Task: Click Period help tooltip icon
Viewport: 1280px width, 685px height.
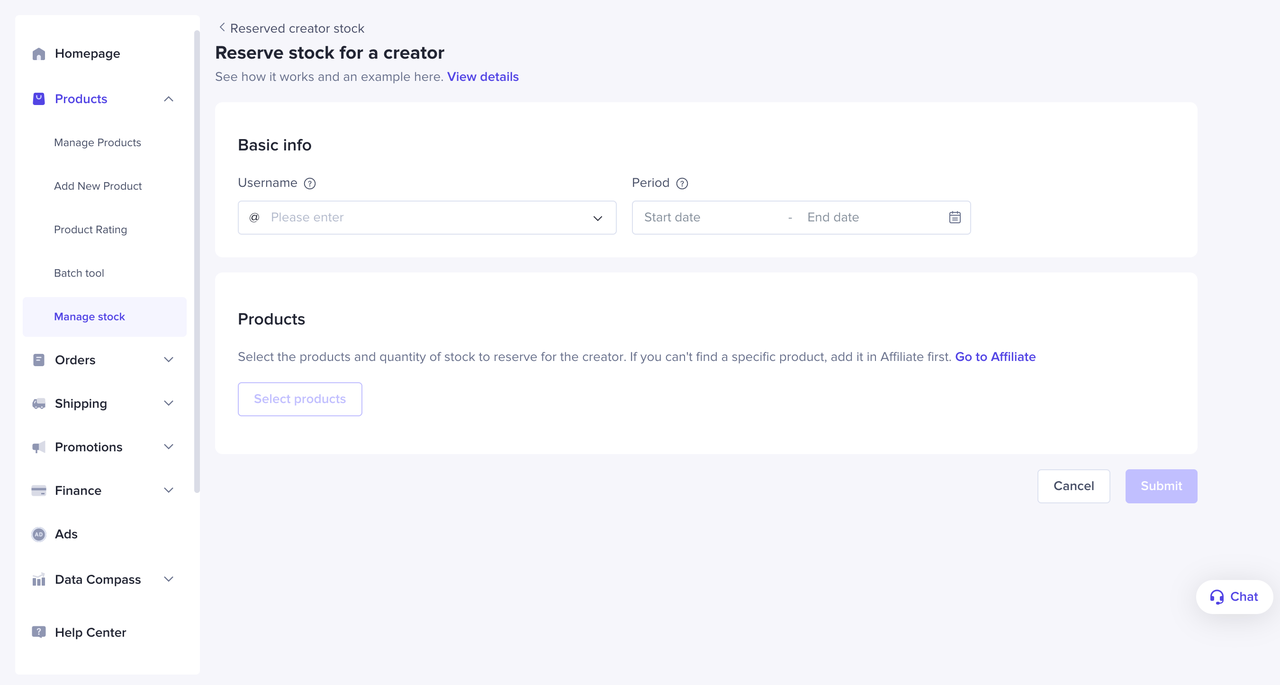Action: click(682, 184)
